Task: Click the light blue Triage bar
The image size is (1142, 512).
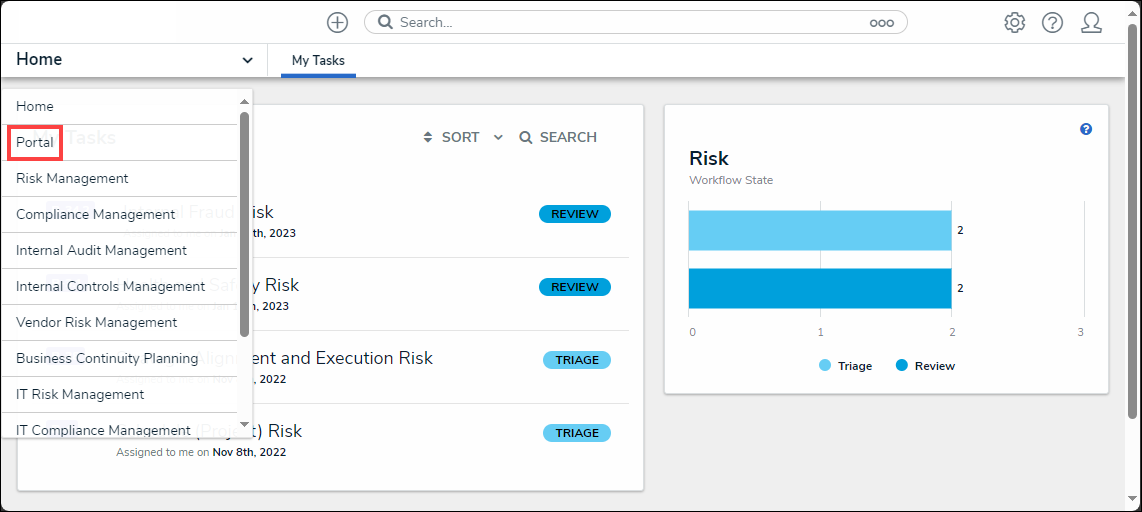Action: click(819, 230)
